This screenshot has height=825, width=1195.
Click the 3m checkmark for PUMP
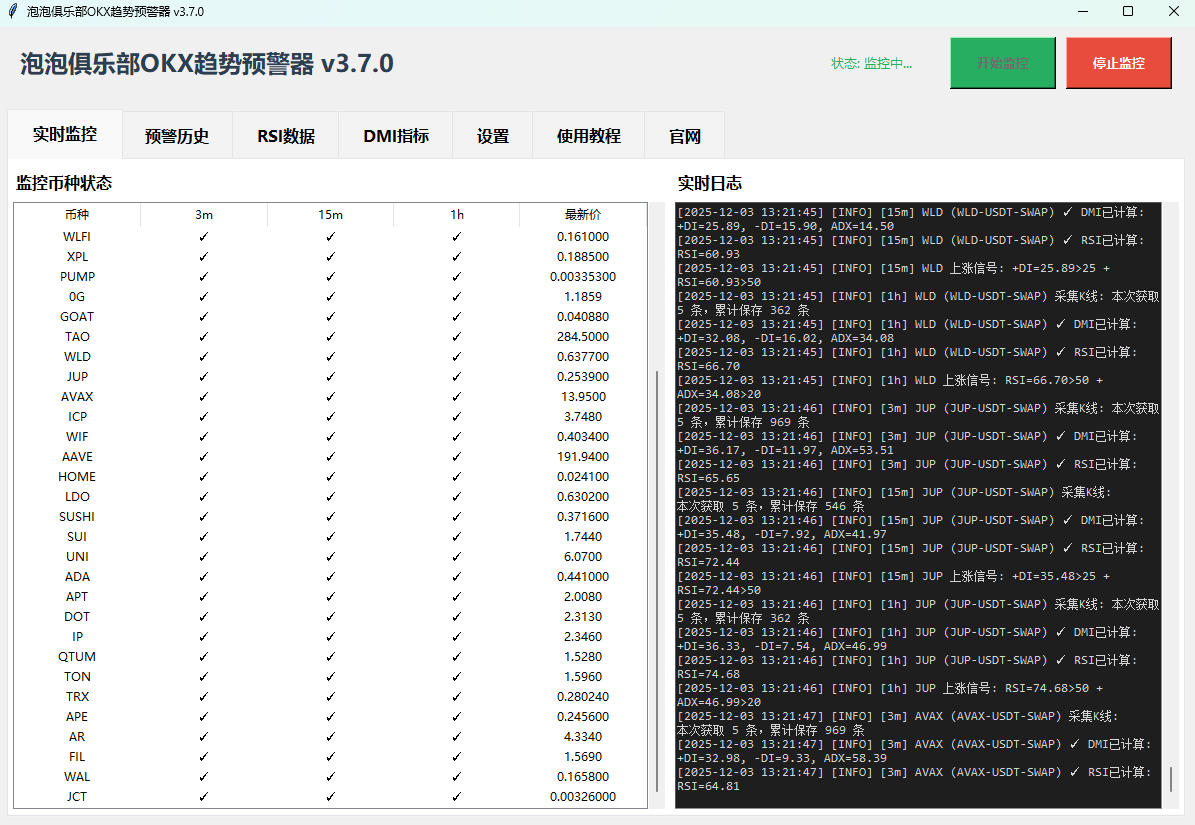click(204, 277)
